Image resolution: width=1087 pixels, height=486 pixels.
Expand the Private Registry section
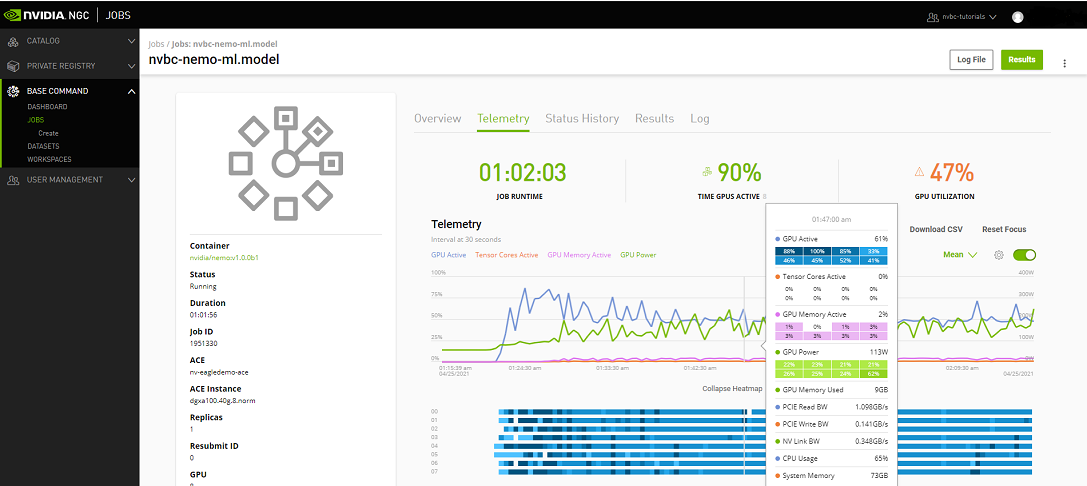(x=132, y=67)
